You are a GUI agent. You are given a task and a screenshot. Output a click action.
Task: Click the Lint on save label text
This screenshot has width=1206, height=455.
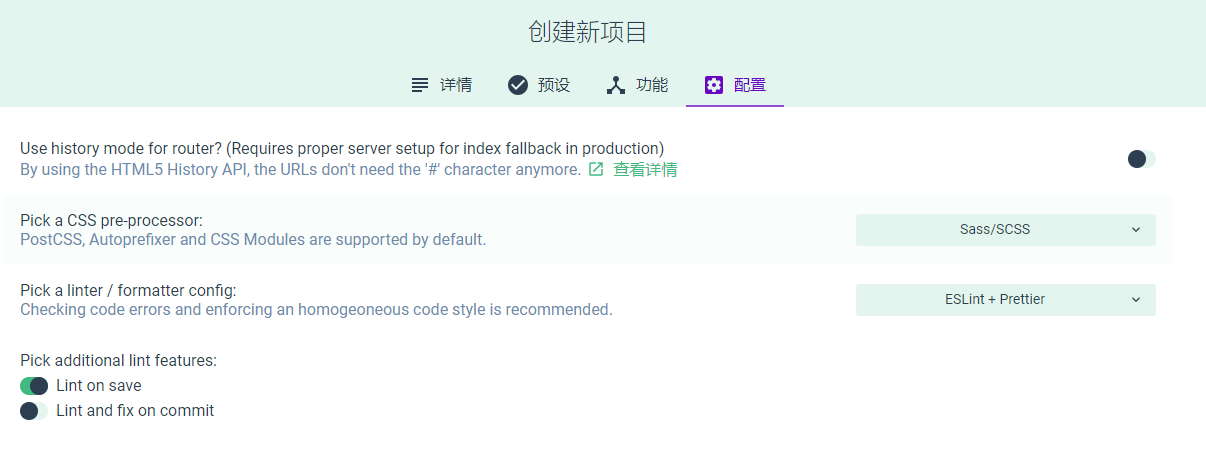[x=99, y=386]
